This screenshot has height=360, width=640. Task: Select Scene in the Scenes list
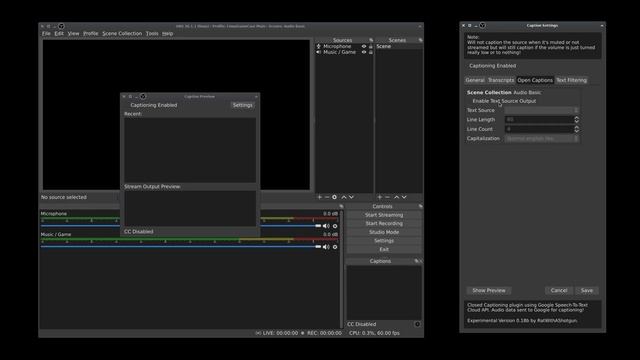[398, 47]
